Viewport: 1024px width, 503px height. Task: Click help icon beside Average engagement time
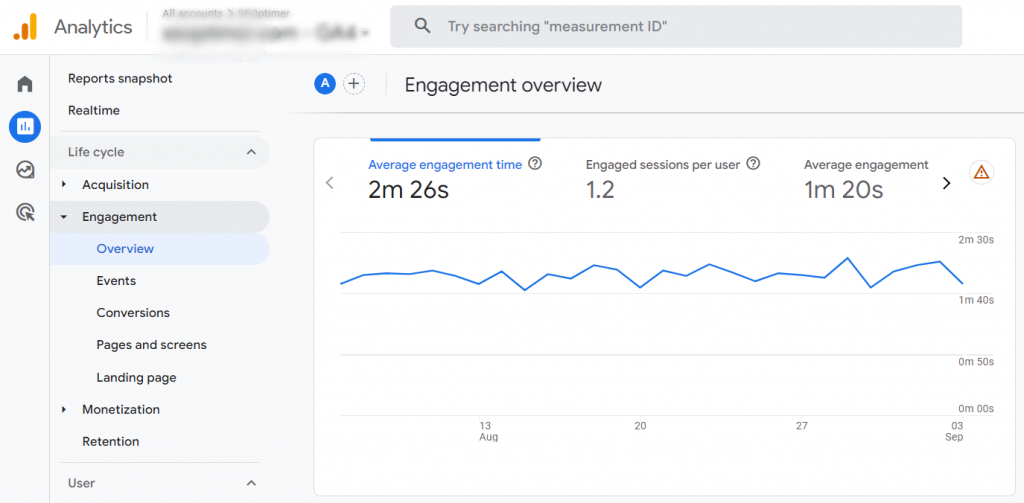pyautogui.click(x=535, y=164)
